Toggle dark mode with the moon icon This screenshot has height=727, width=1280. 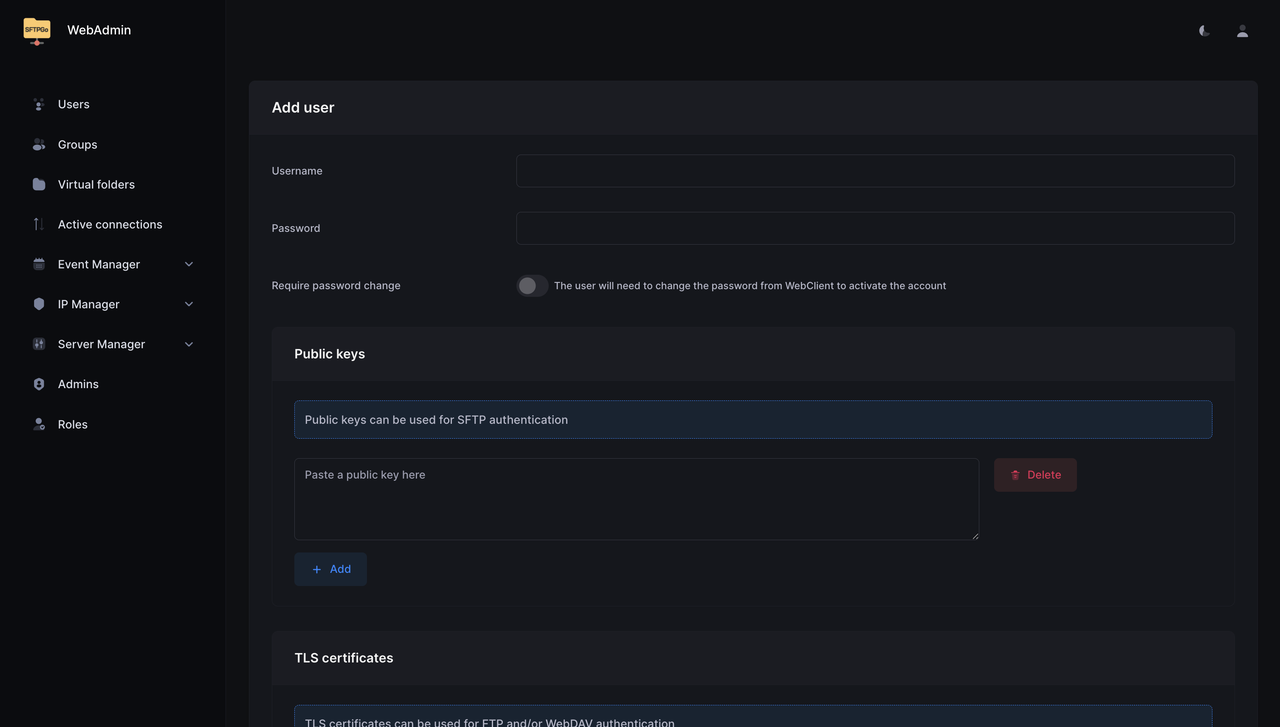(1203, 30)
